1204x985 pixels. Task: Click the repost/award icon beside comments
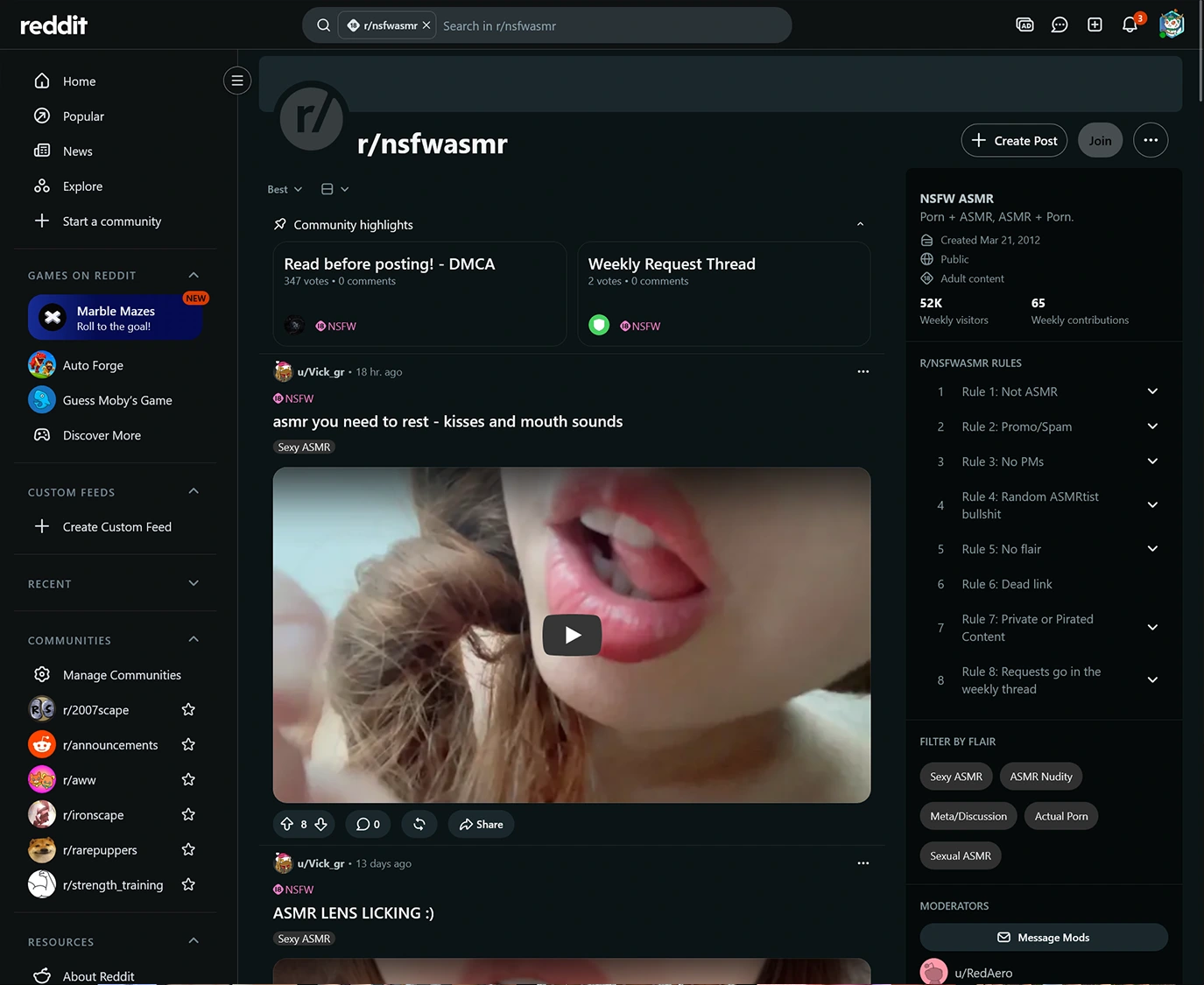tap(419, 824)
